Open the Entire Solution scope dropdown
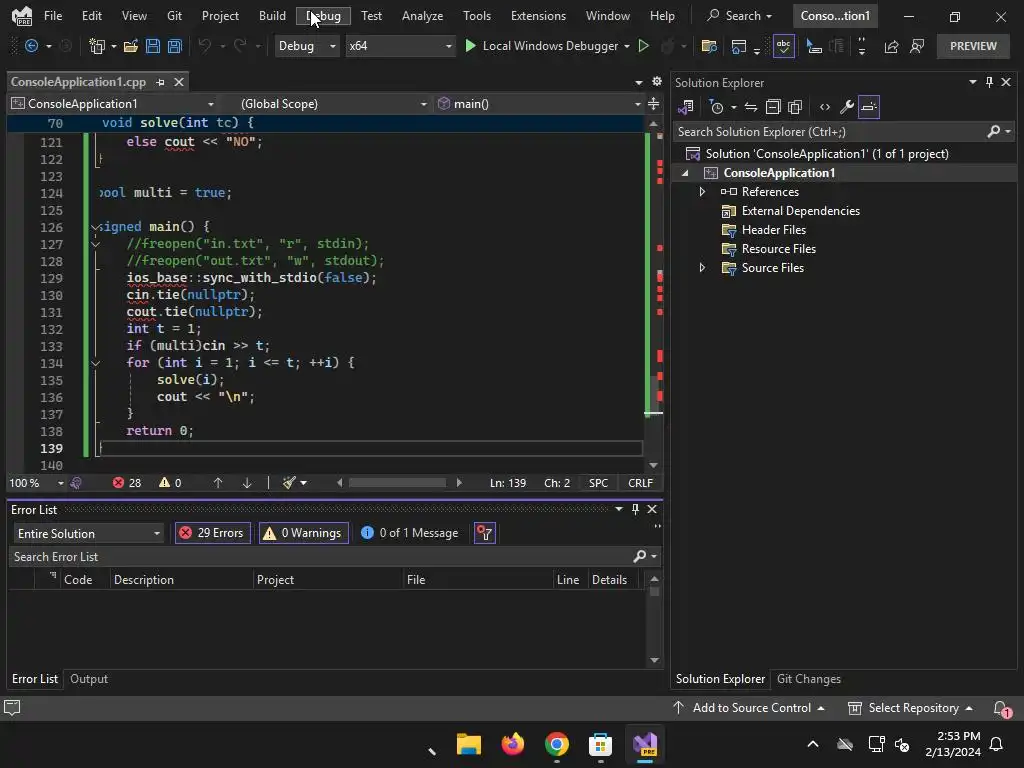The width and height of the screenshot is (1024, 768). tap(88, 534)
